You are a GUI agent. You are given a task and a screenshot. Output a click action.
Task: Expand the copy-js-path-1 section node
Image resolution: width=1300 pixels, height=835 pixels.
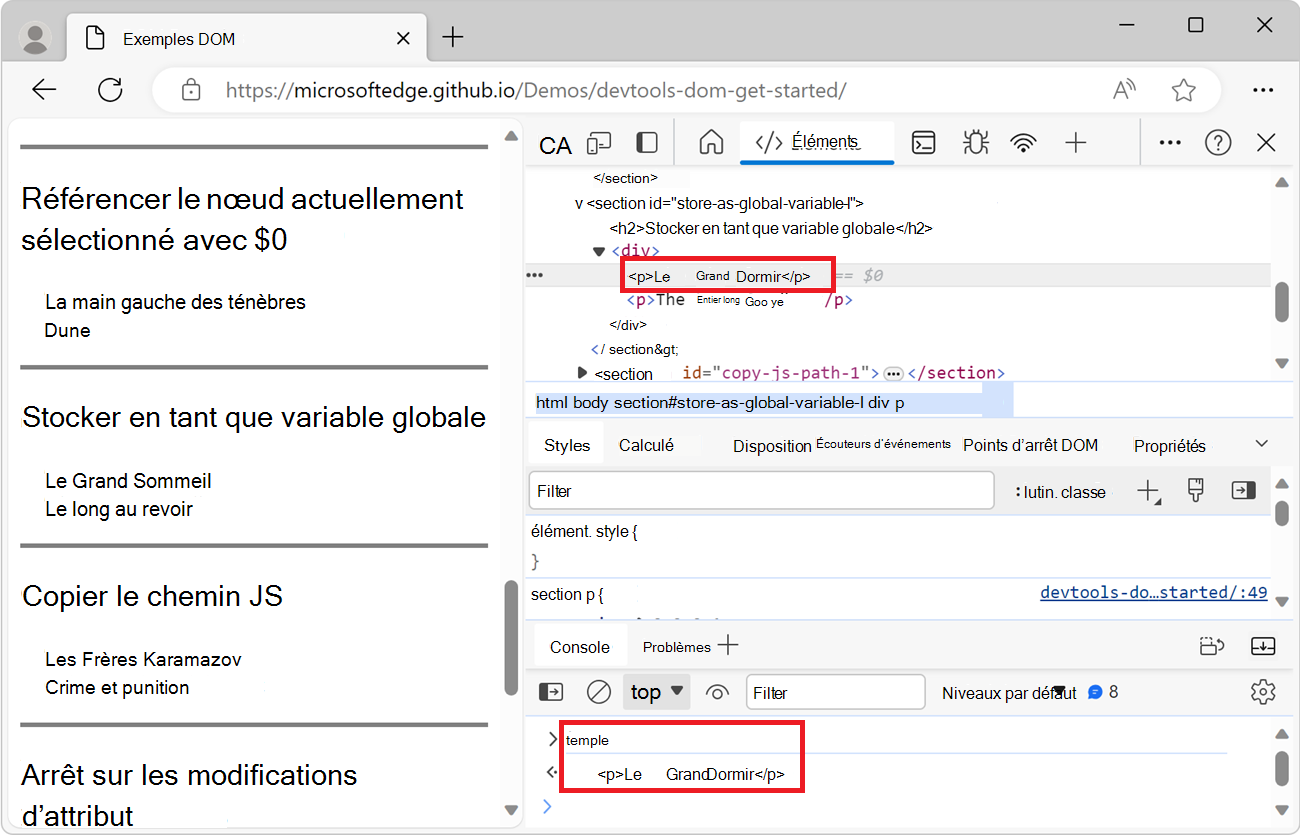pyautogui.click(x=583, y=373)
